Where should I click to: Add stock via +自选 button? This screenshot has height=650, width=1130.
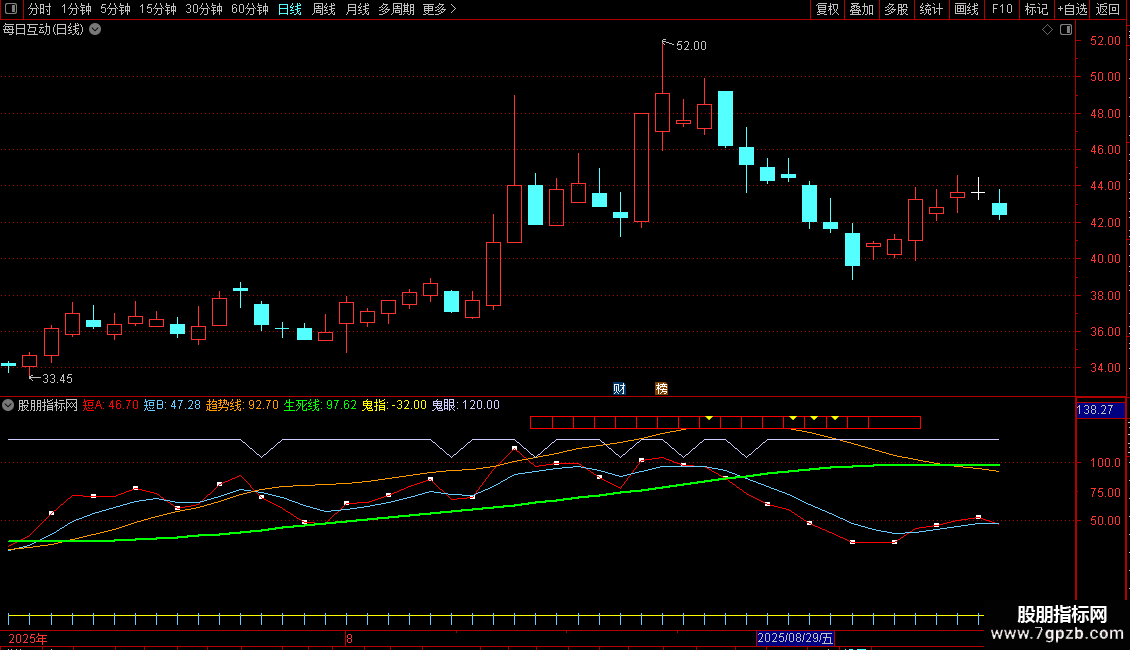[x=1072, y=9]
